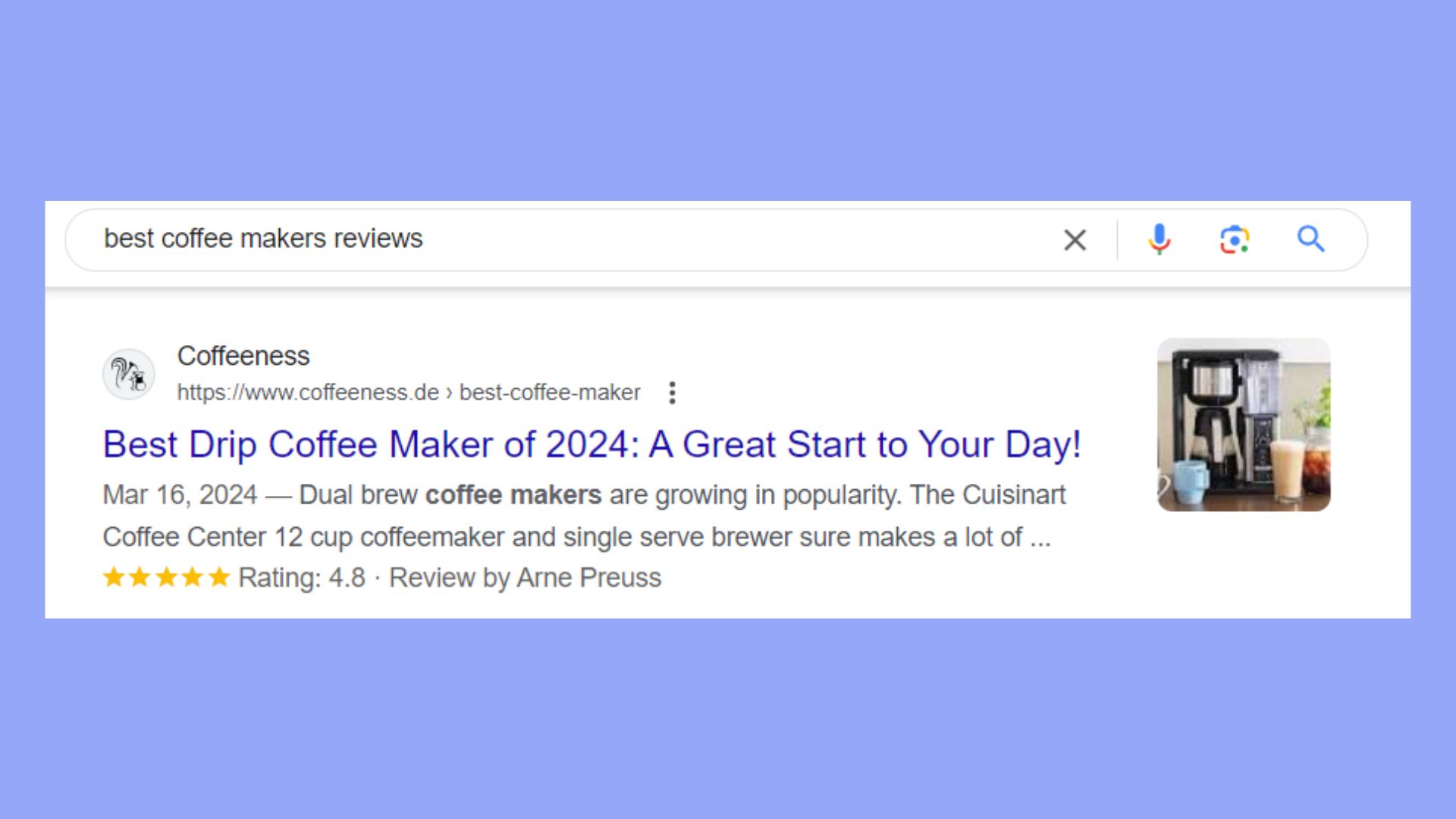The image size is (1456, 819).
Task: Click the Mar 16, 2024 date text
Action: (x=180, y=494)
